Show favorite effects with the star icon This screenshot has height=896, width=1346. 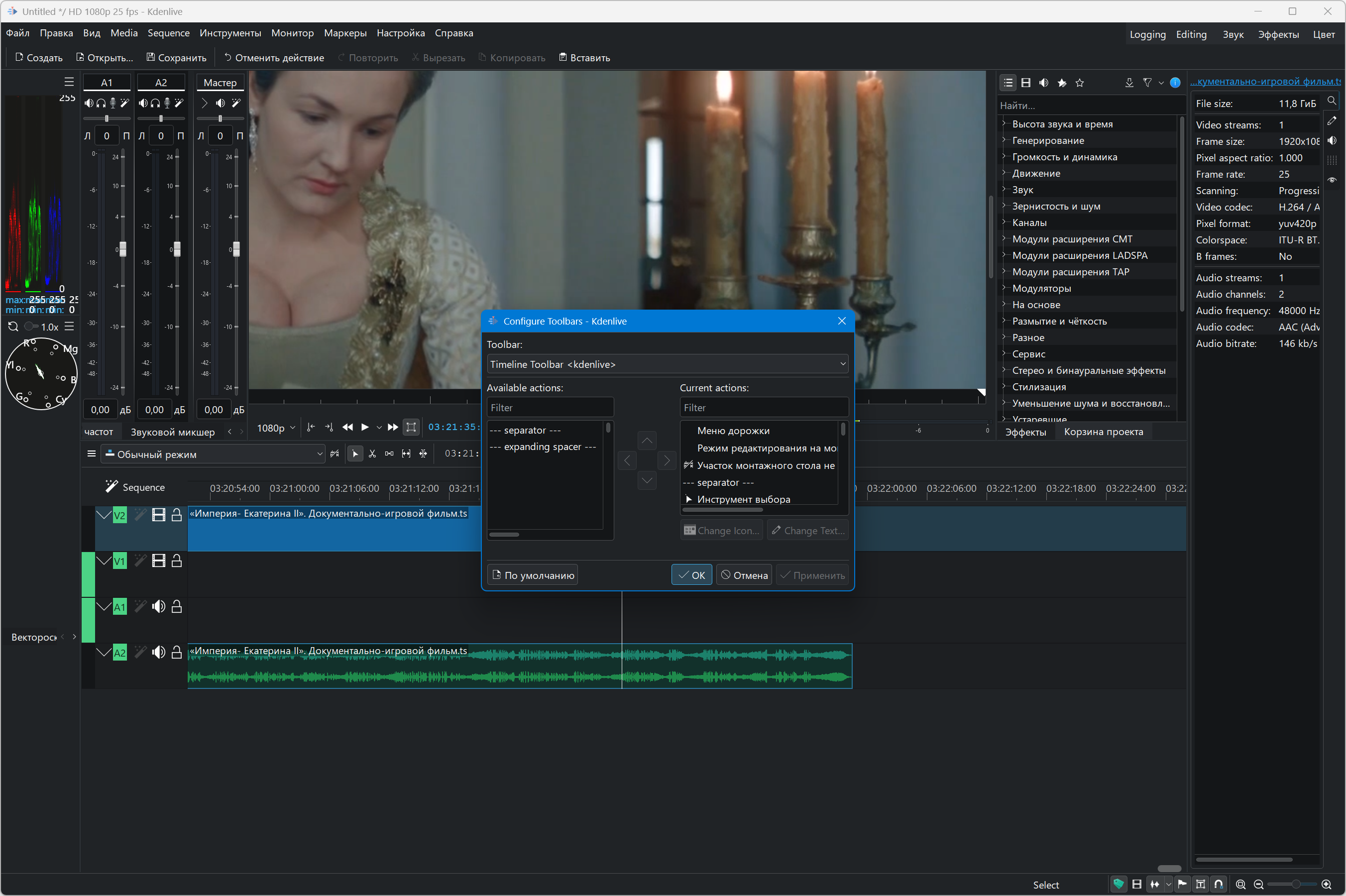tap(1079, 83)
